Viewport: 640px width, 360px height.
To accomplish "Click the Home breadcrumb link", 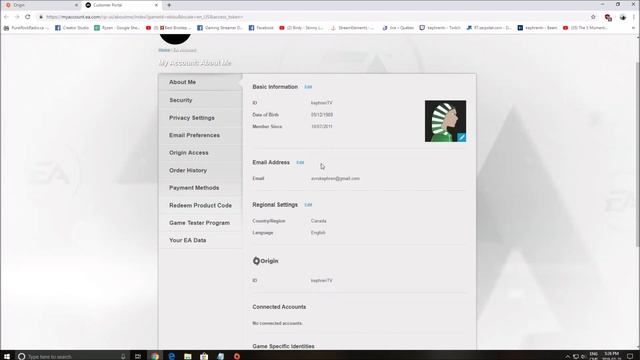I will coord(164,50).
